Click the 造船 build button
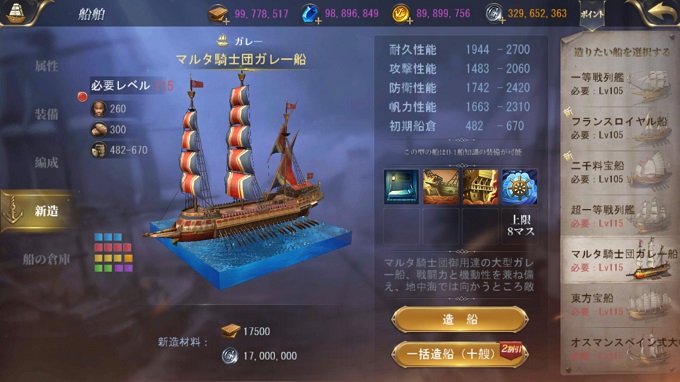 [460, 320]
